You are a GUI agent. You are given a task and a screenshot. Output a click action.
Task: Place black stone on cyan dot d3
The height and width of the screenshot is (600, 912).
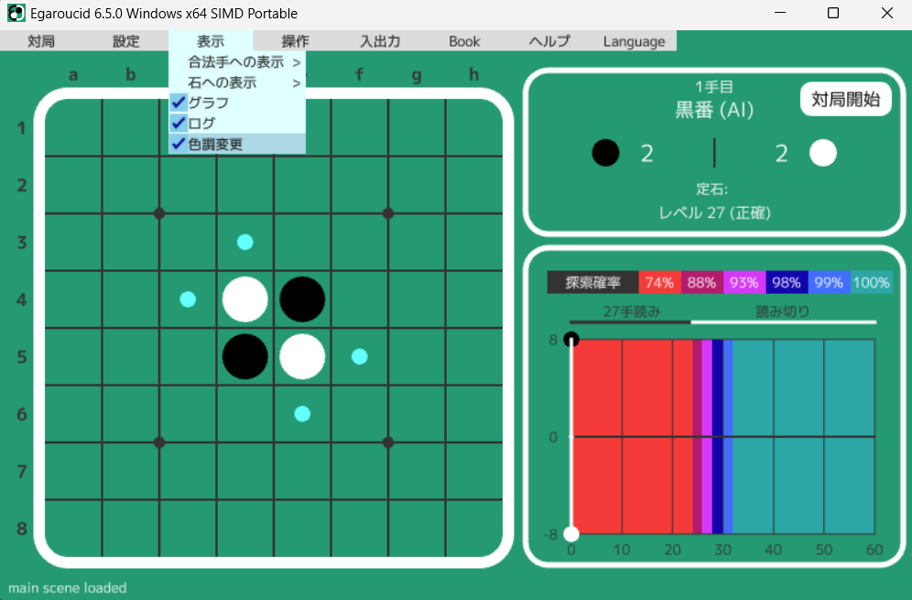point(245,242)
